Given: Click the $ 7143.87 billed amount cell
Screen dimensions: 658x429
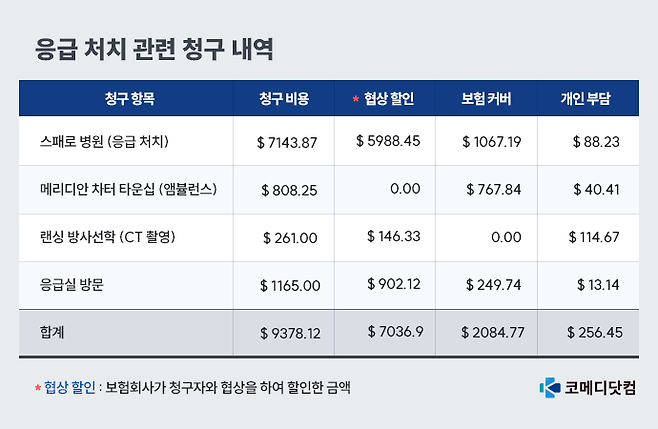Looking at the screenshot, I should [287, 142].
